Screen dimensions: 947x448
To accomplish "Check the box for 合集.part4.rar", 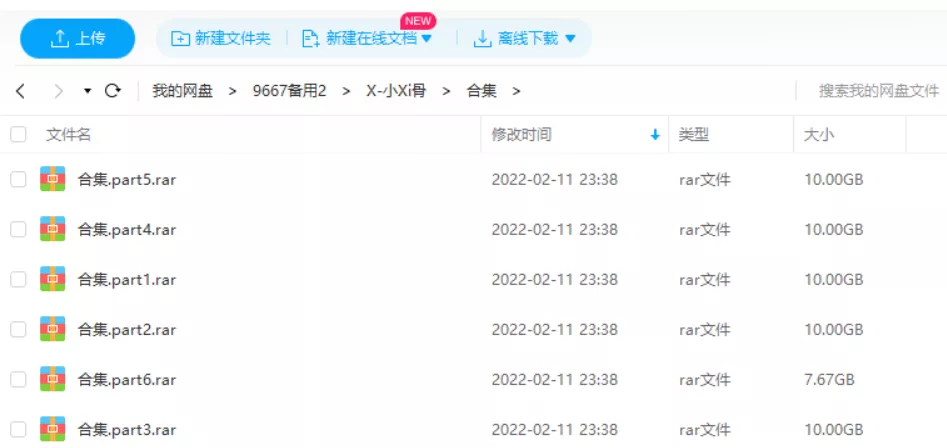I will 18,230.
